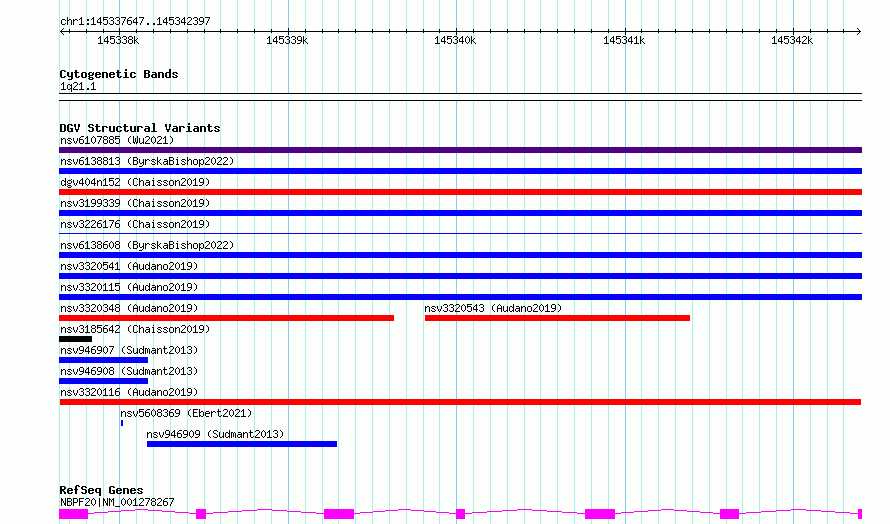The image size is (890, 524).
Task: Click the nsv3185642 (Chaisson2019) label
Action: click(x=135, y=329)
